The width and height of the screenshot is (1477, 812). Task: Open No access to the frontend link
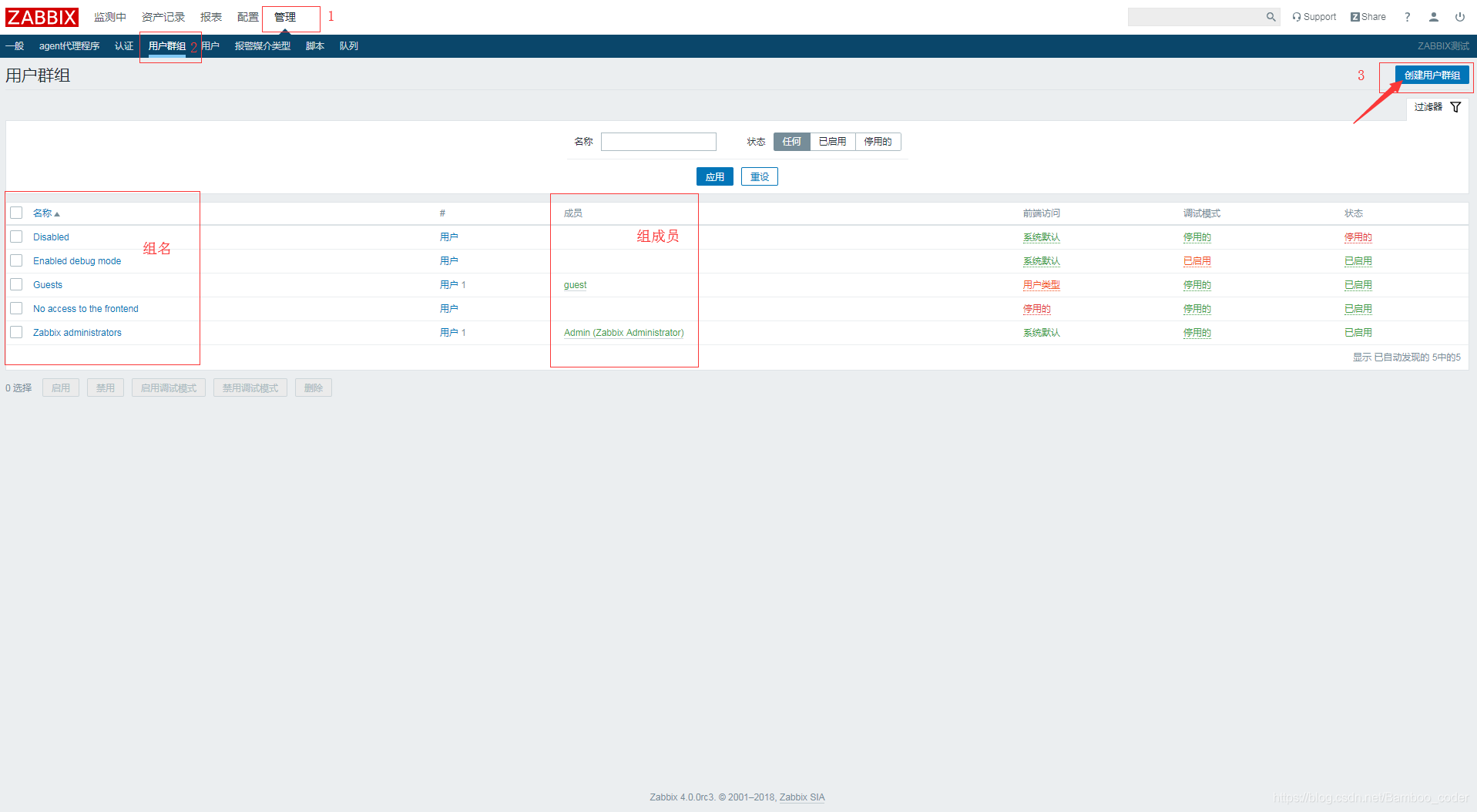click(86, 309)
